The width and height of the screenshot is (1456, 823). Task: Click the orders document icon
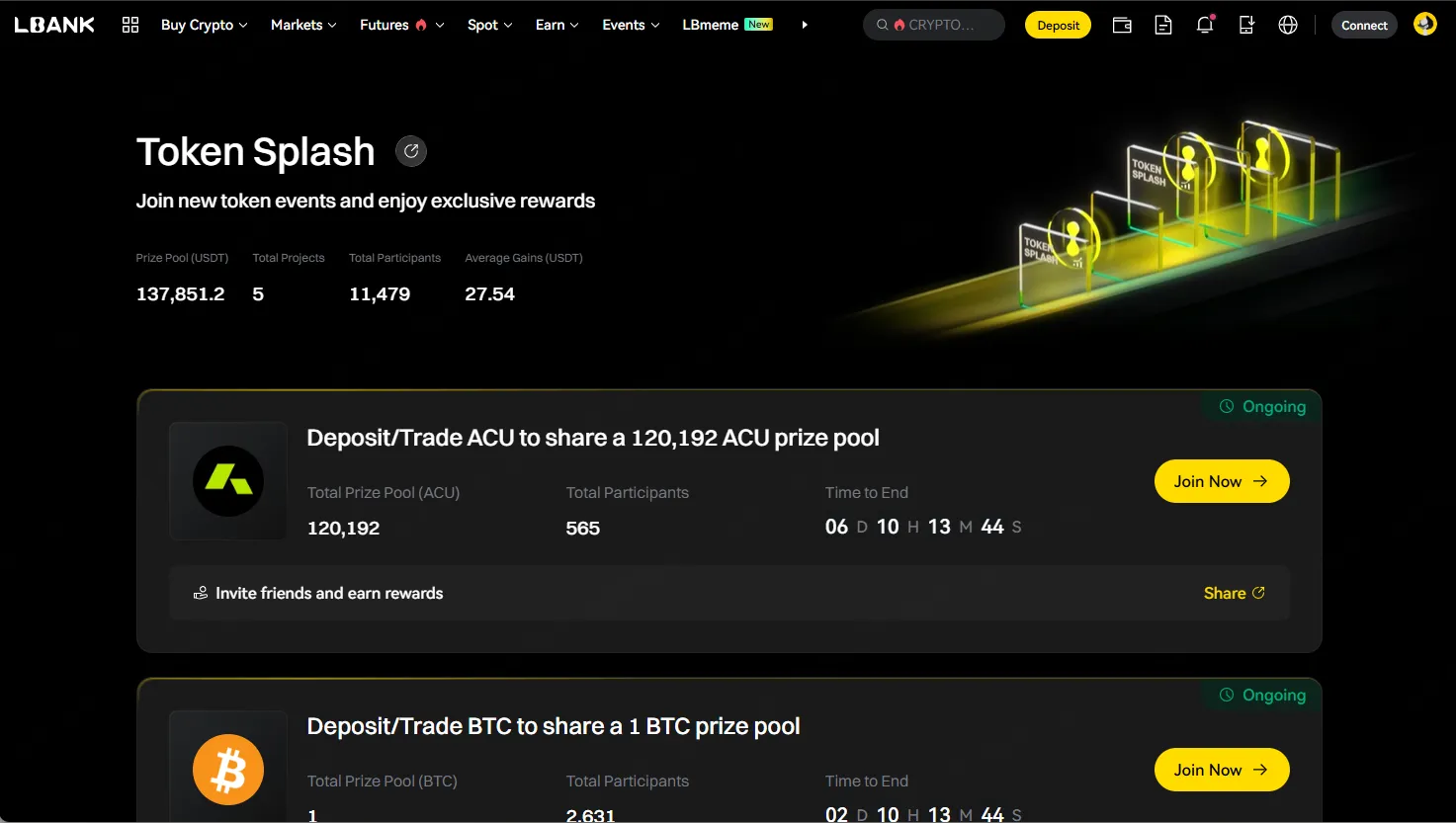1163,26
